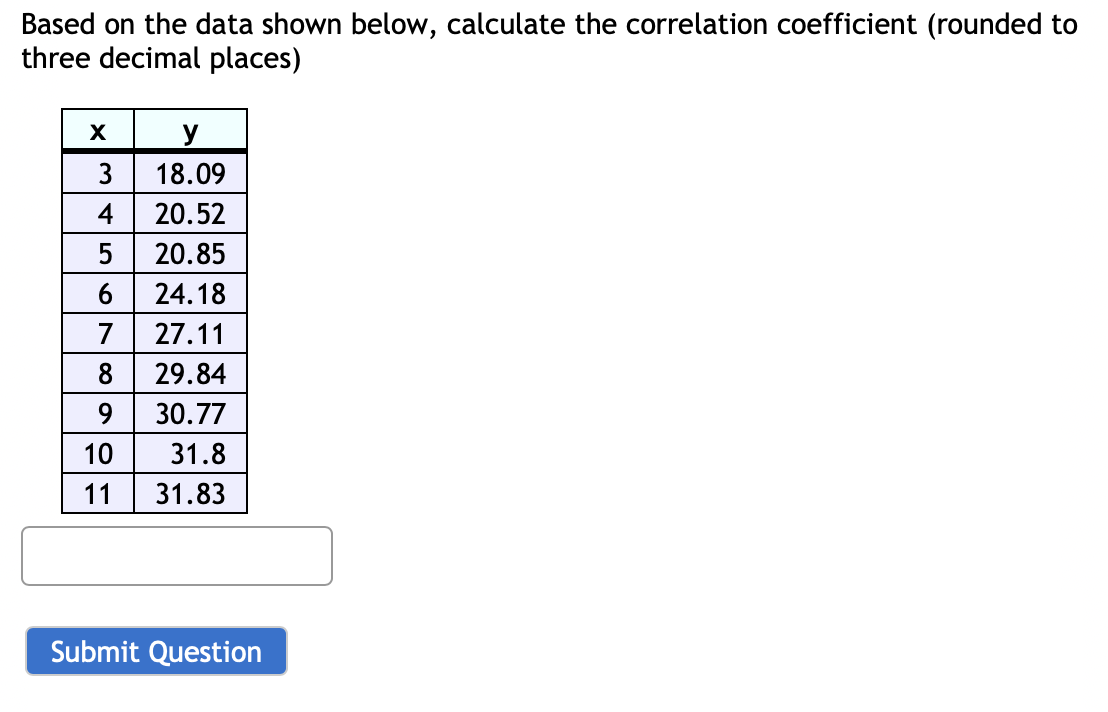
Task: Select the cell showing 27.11
Action: (x=190, y=333)
